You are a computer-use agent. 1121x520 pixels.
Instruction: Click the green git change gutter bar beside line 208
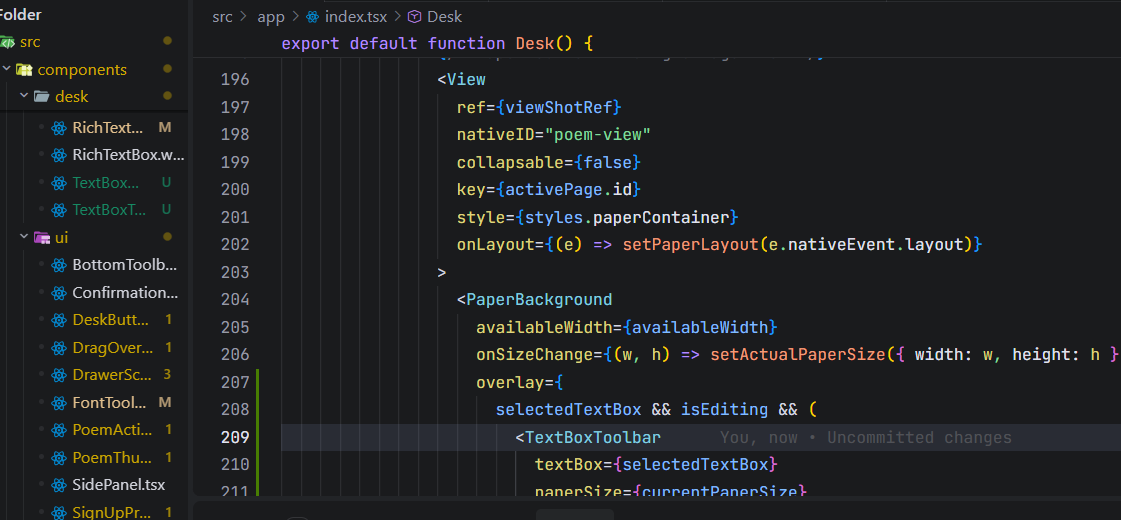[257, 410]
